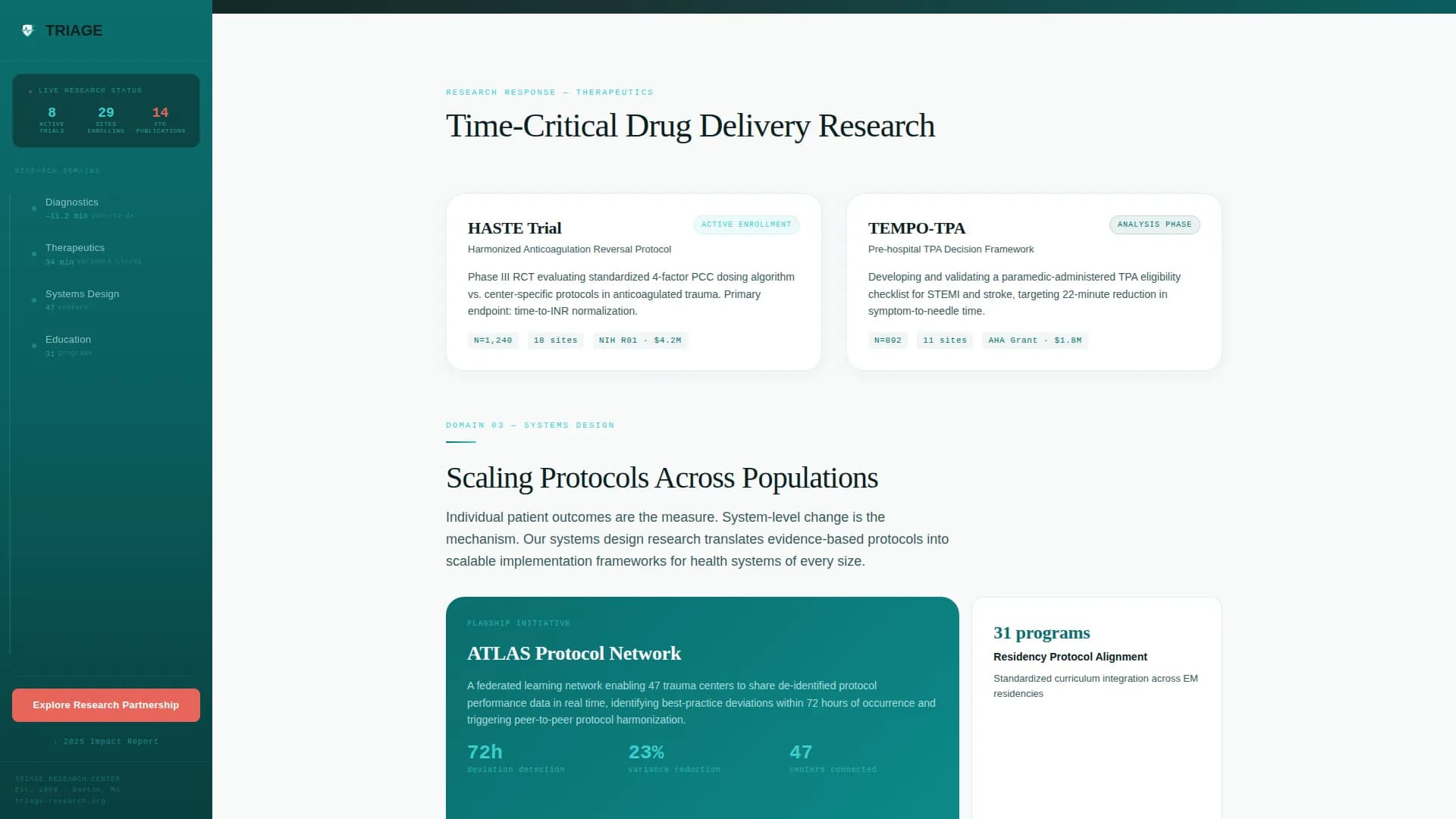Click the Research Domains sidebar heading
Image resolution: width=1456 pixels, height=819 pixels.
click(x=58, y=171)
